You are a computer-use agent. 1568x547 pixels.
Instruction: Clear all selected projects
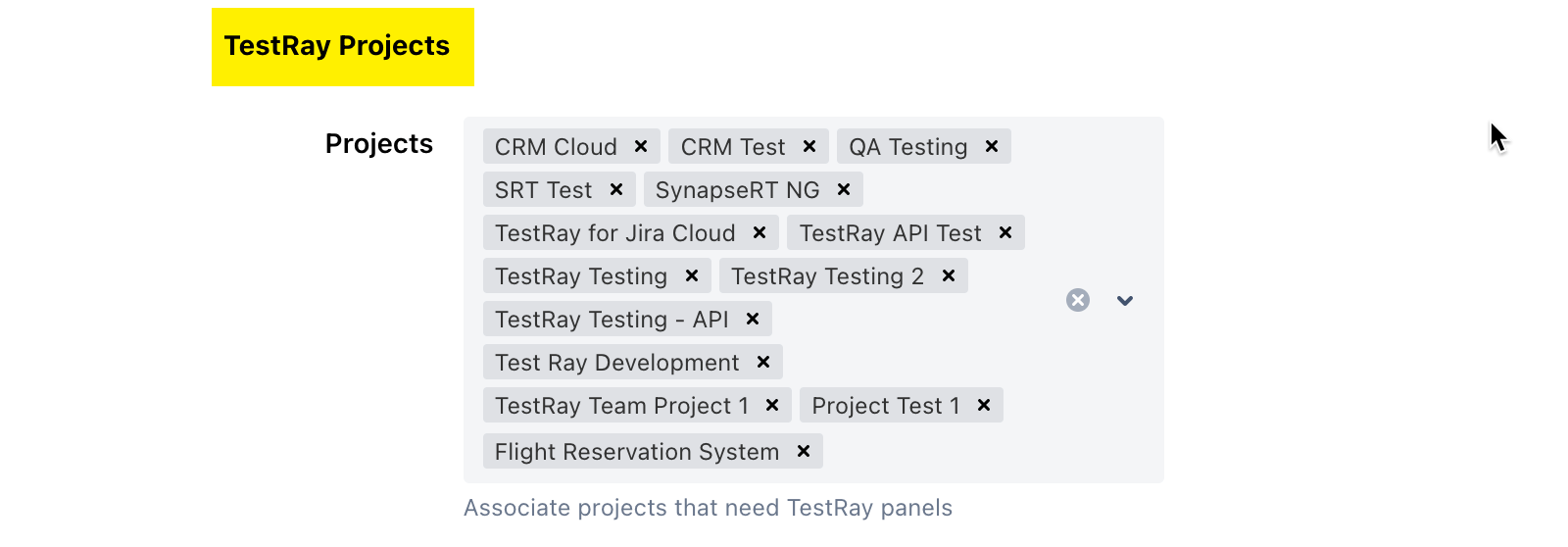[x=1078, y=300]
